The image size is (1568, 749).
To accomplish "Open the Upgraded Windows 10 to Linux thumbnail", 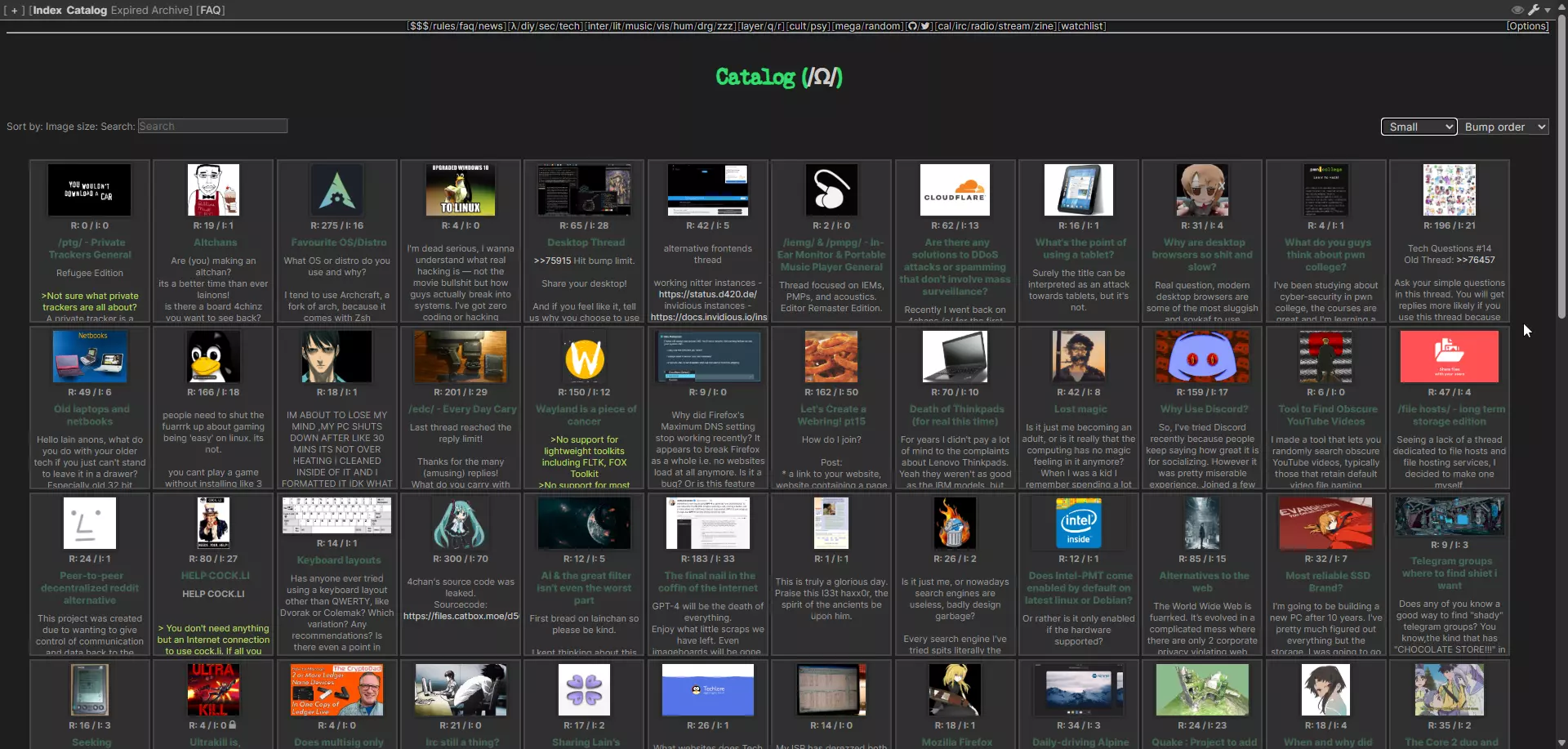I will [461, 189].
